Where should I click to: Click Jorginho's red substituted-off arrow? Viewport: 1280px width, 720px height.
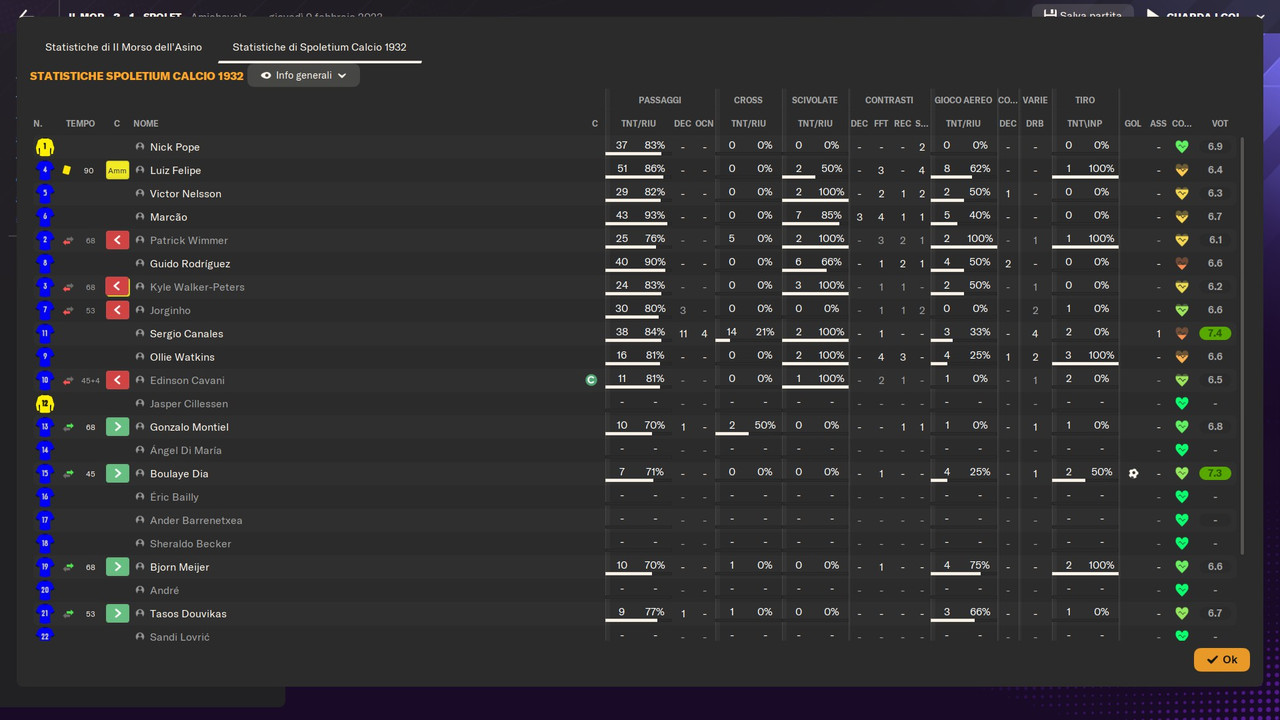[x=117, y=310]
